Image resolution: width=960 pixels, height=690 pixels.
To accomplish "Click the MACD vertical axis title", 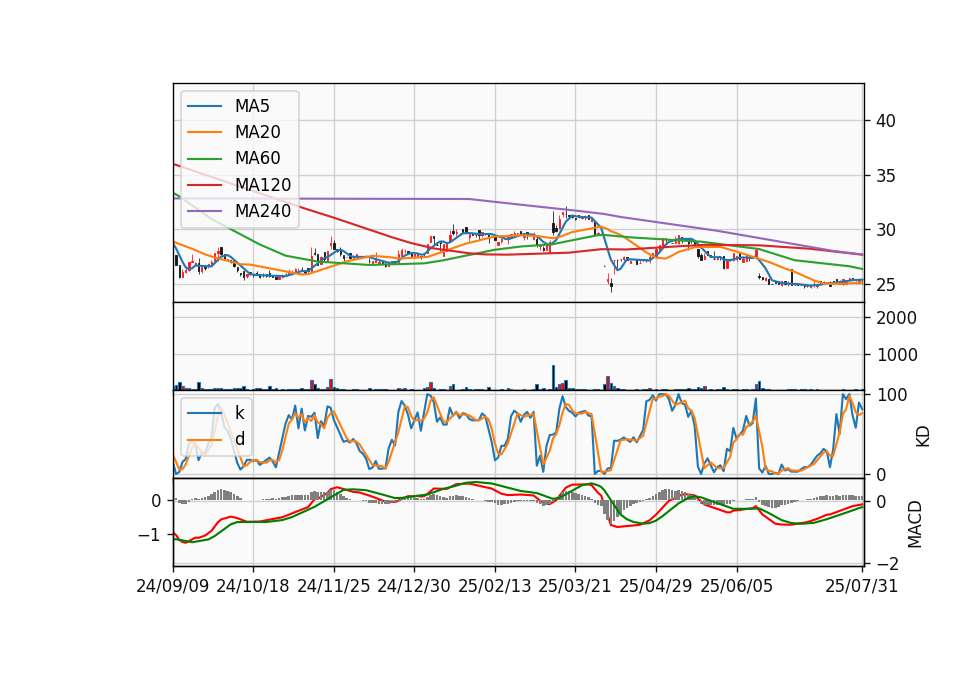I will [915, 524].
